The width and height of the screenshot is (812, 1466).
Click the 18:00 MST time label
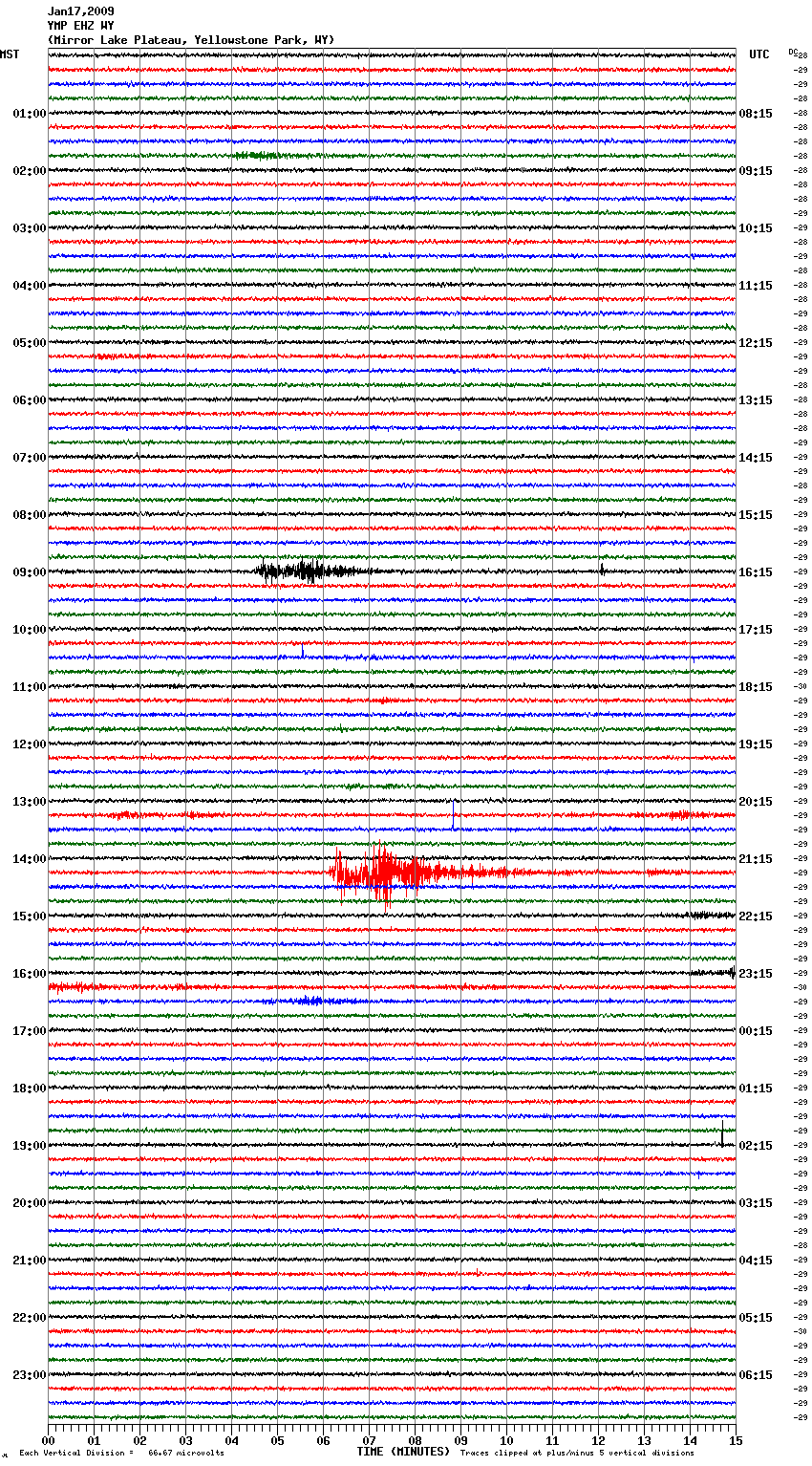click(x=29, y=1089)
